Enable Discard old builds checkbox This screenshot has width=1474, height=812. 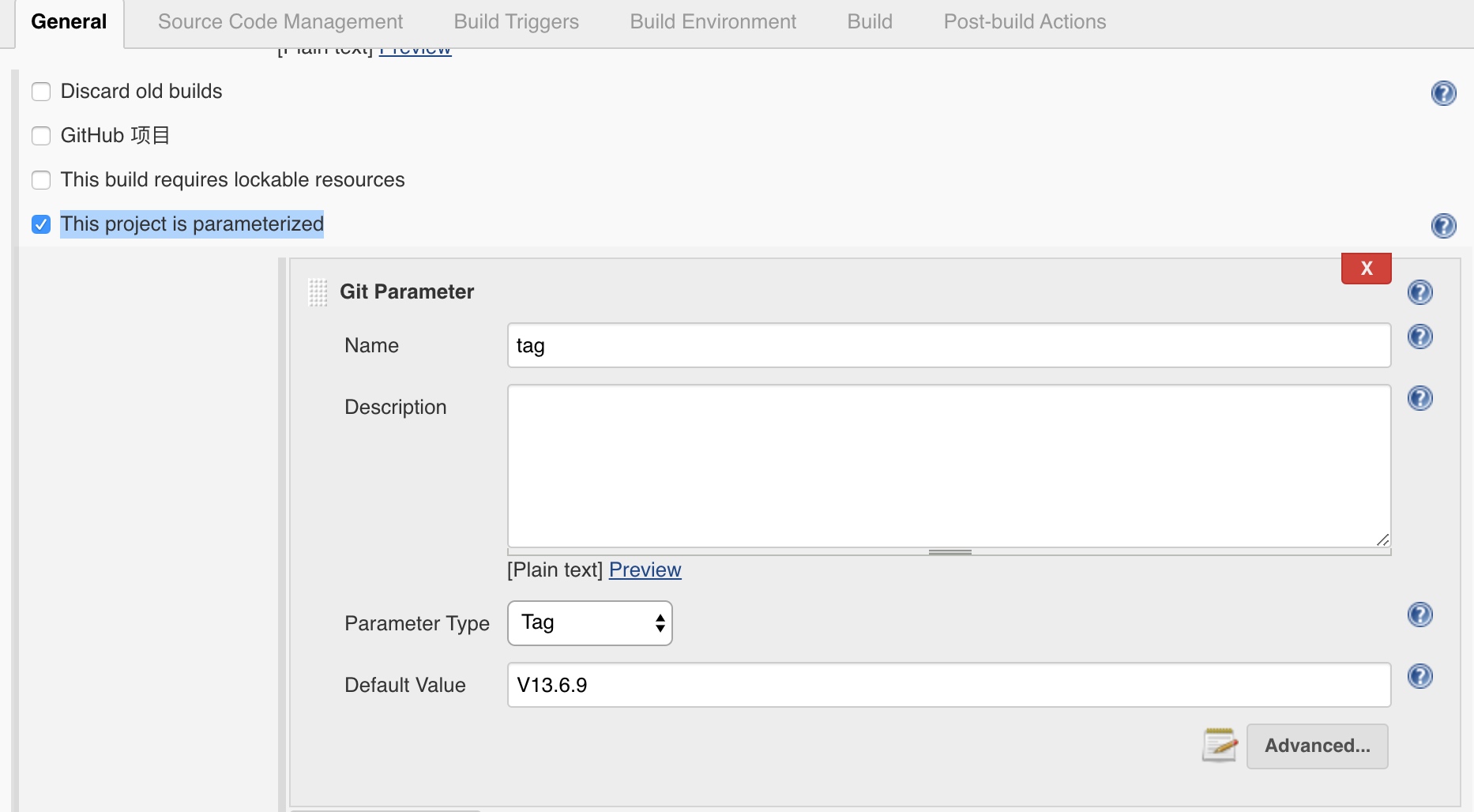tap(41, 92)
